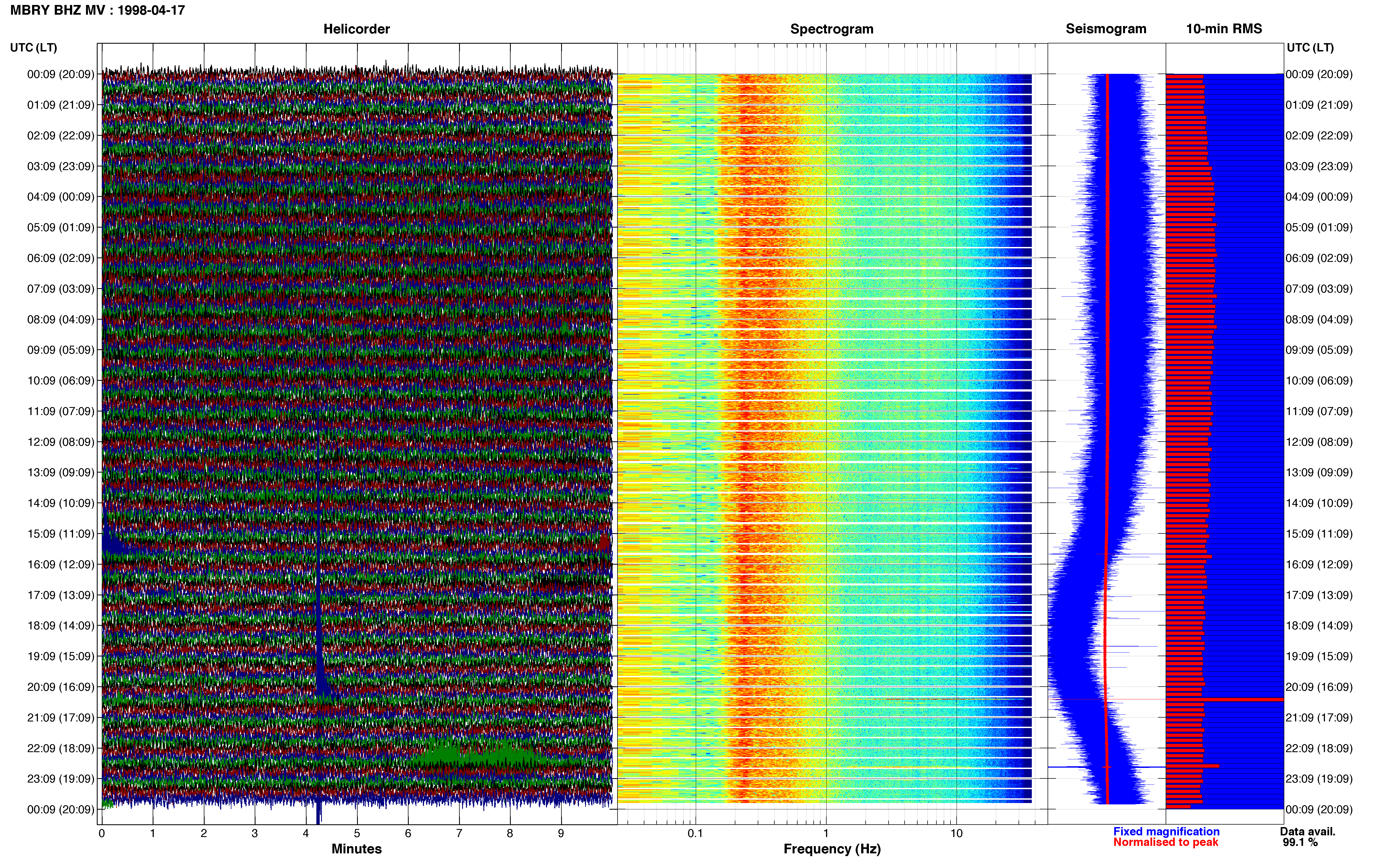
Task: Click the 'Frequency (Hz)' x-axis label
Action: point(832,849)
